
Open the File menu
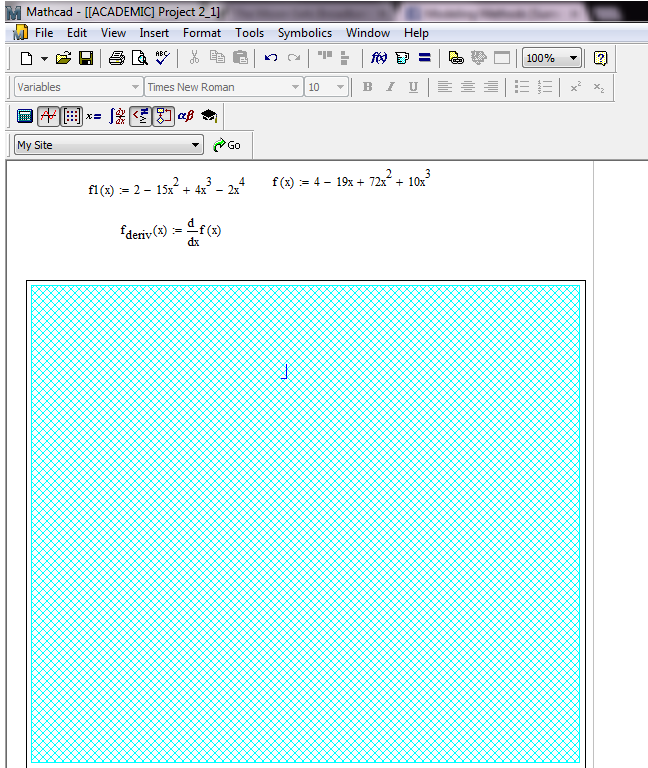point(44,33)
